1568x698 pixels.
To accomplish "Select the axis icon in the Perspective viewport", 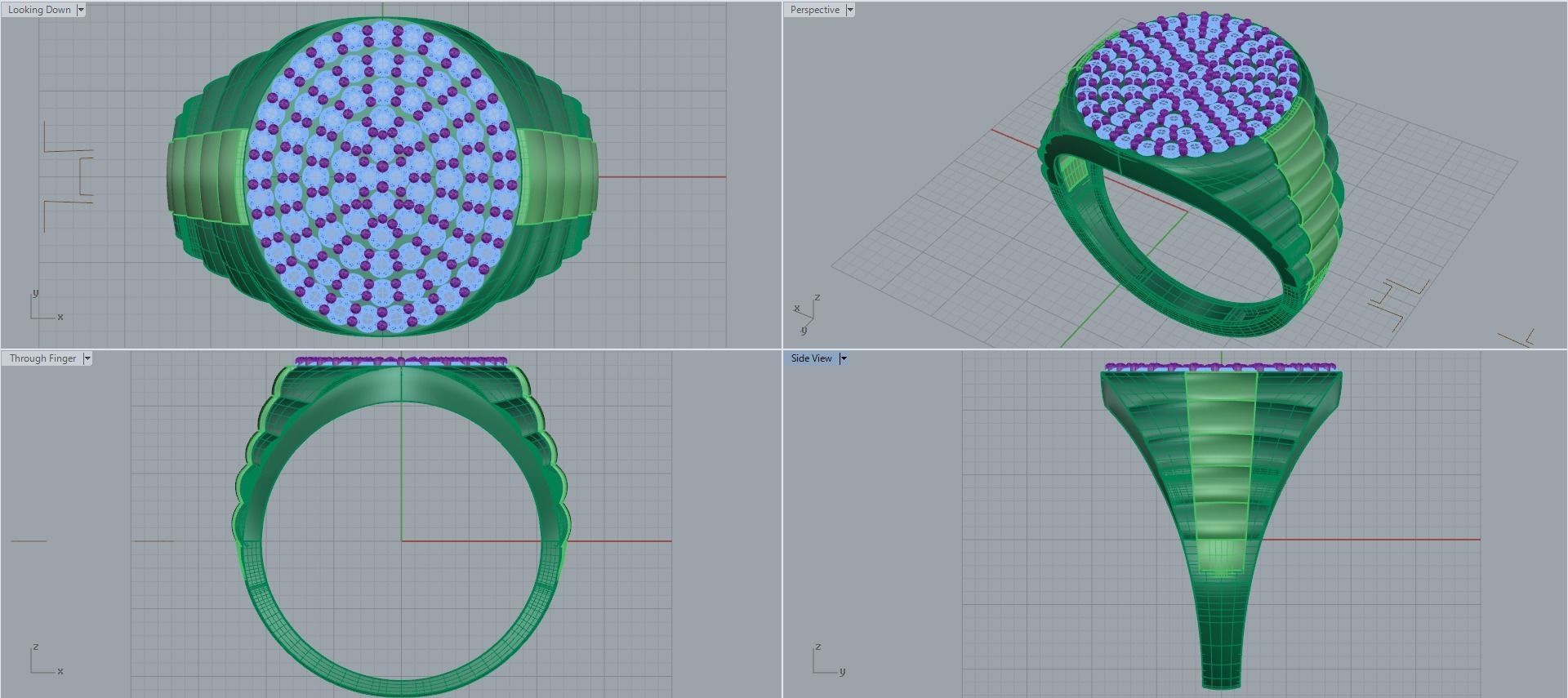I will click(807, 314).
